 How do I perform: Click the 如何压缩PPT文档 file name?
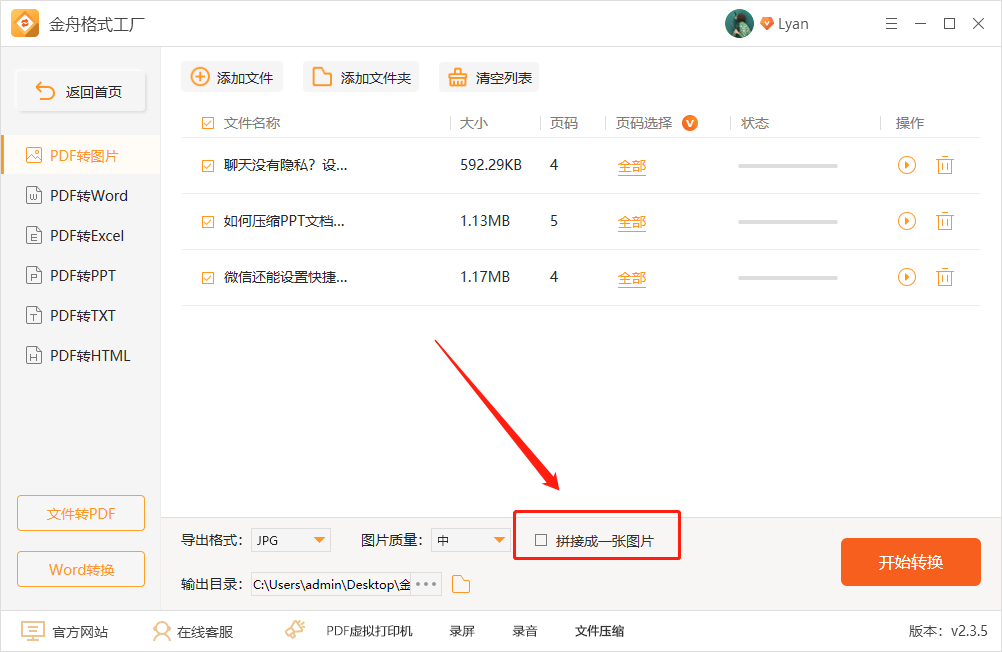coord(284,221)
